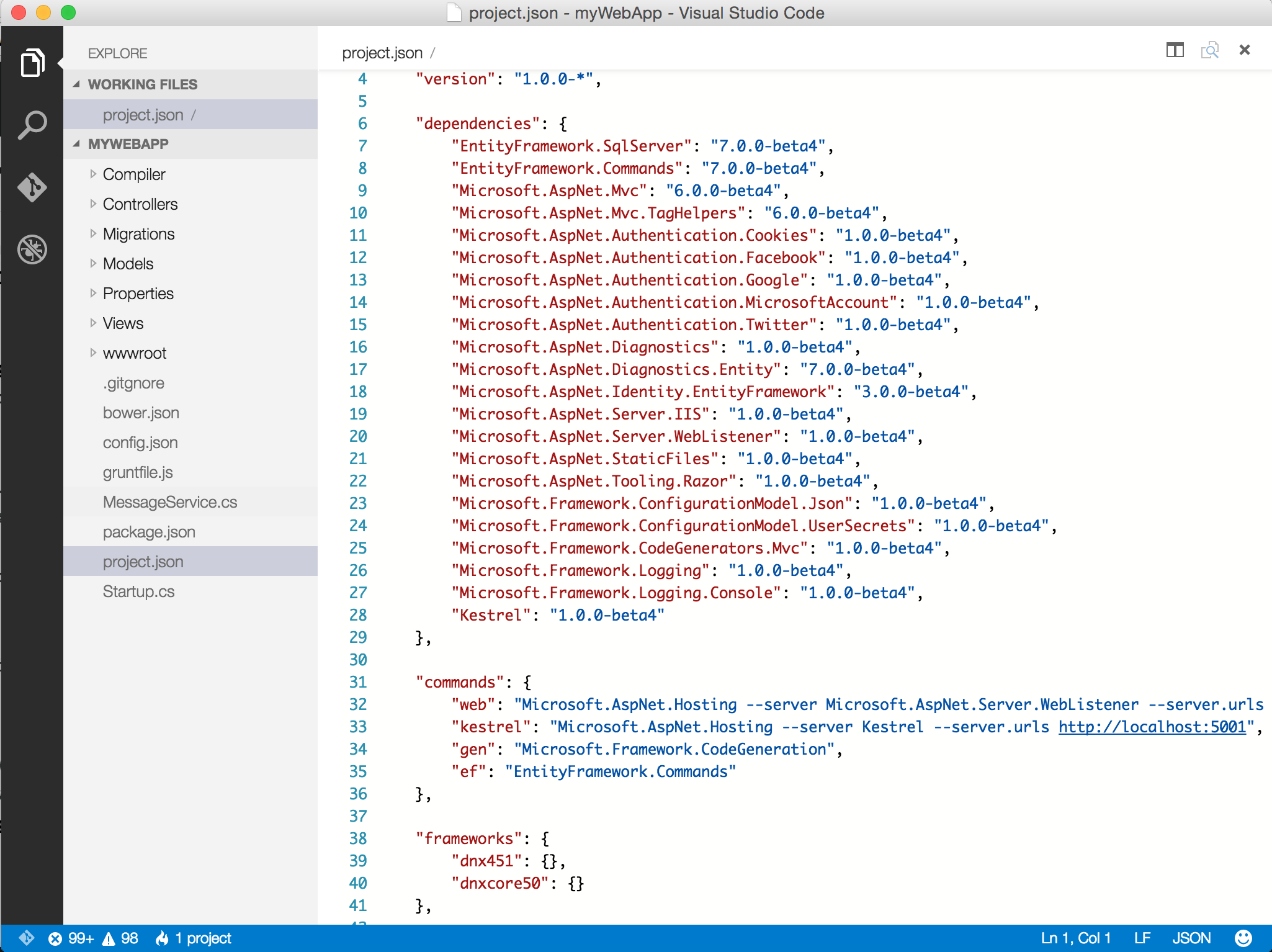Click the flame '1 project' status item

(193, 938)
